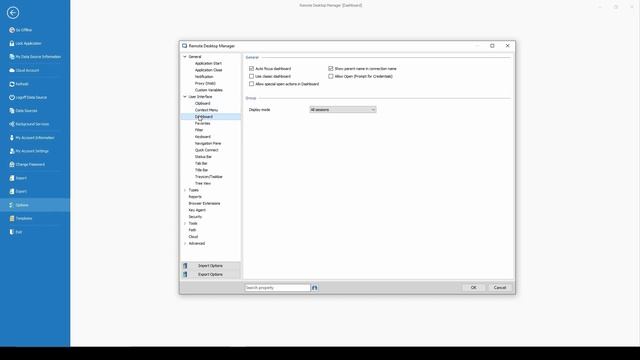
Task: Open My Account Settings
Action: click(29, 151)
